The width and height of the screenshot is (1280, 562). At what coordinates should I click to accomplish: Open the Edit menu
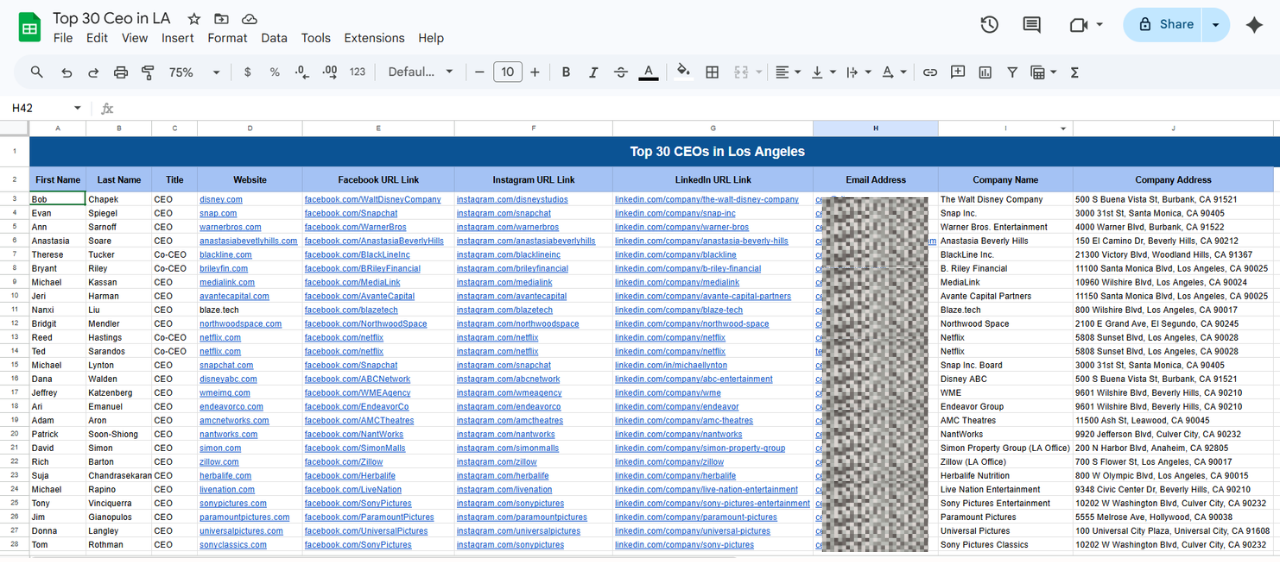pyautogui.click(x=97, y=38)
